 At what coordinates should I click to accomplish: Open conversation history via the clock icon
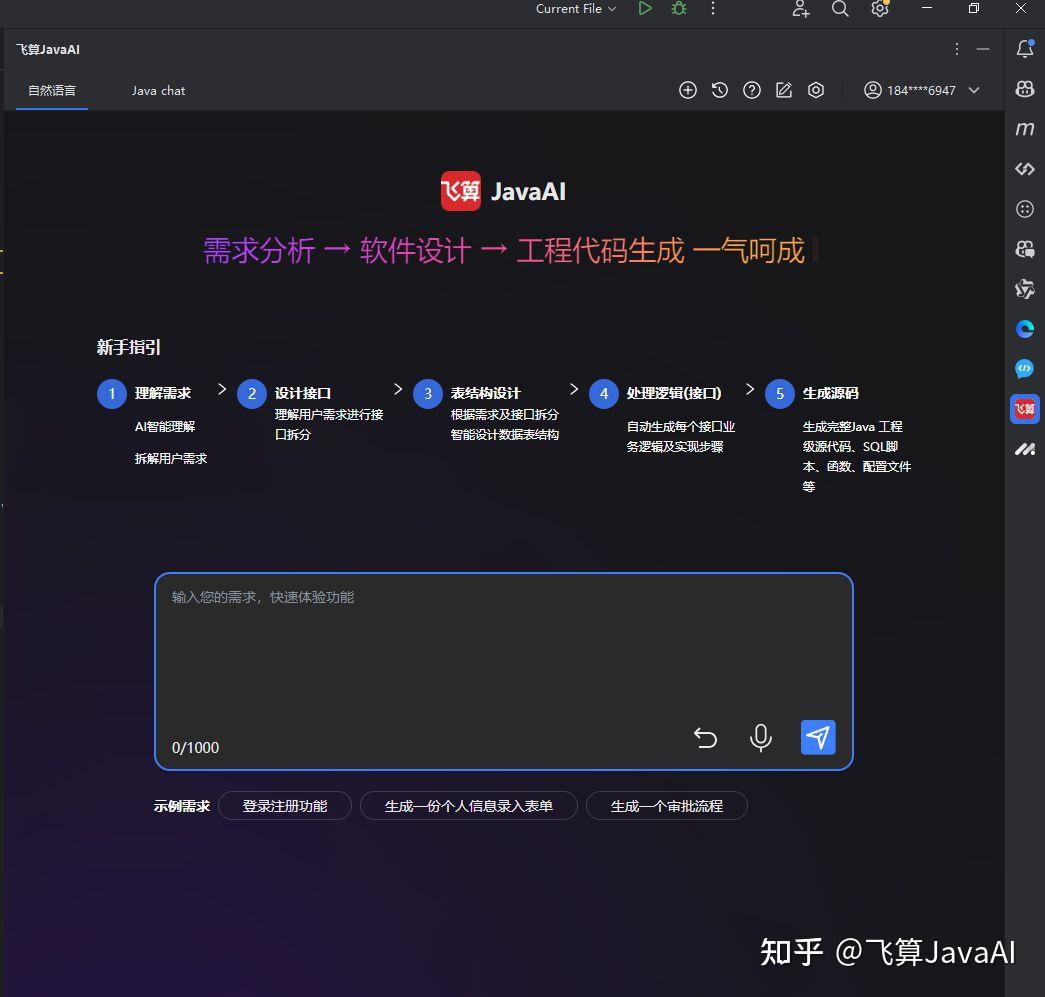(720, 90)
